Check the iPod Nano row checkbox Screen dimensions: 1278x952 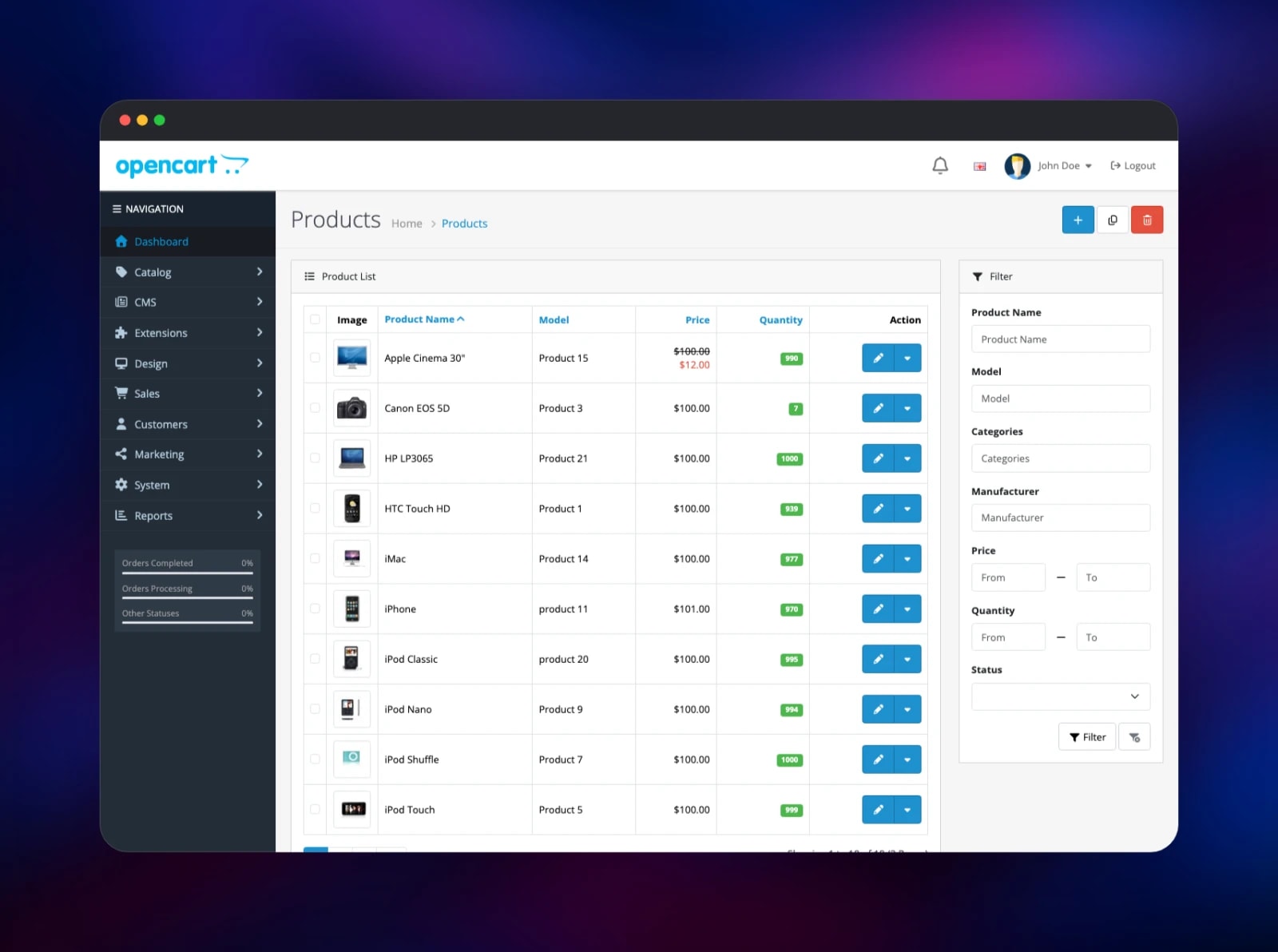[x=315, y=709]
